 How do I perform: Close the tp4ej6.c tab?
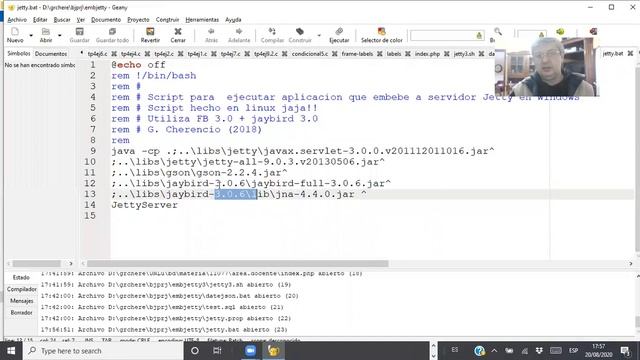(114, 53)
